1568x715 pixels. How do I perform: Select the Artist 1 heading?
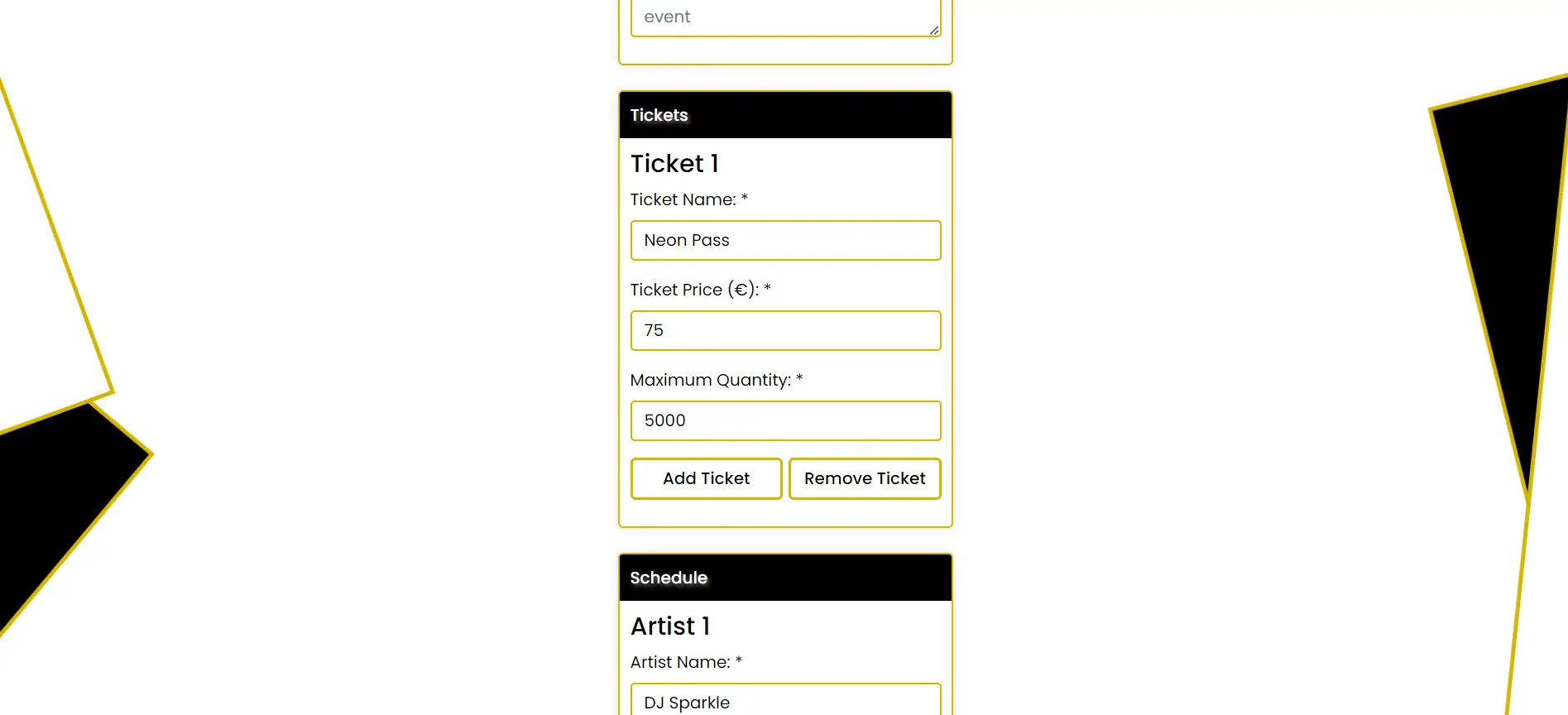670,626
